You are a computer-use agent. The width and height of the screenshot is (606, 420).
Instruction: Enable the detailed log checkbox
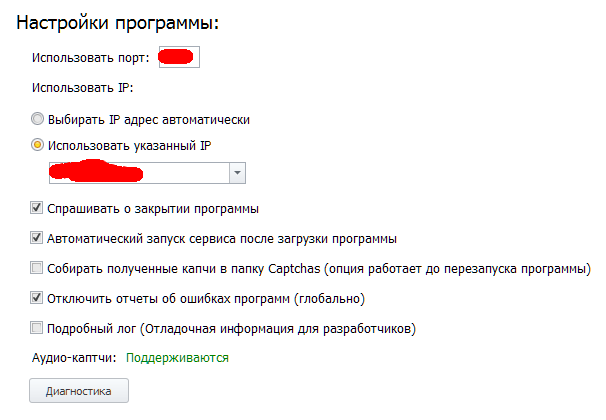[x=37, y=327]
